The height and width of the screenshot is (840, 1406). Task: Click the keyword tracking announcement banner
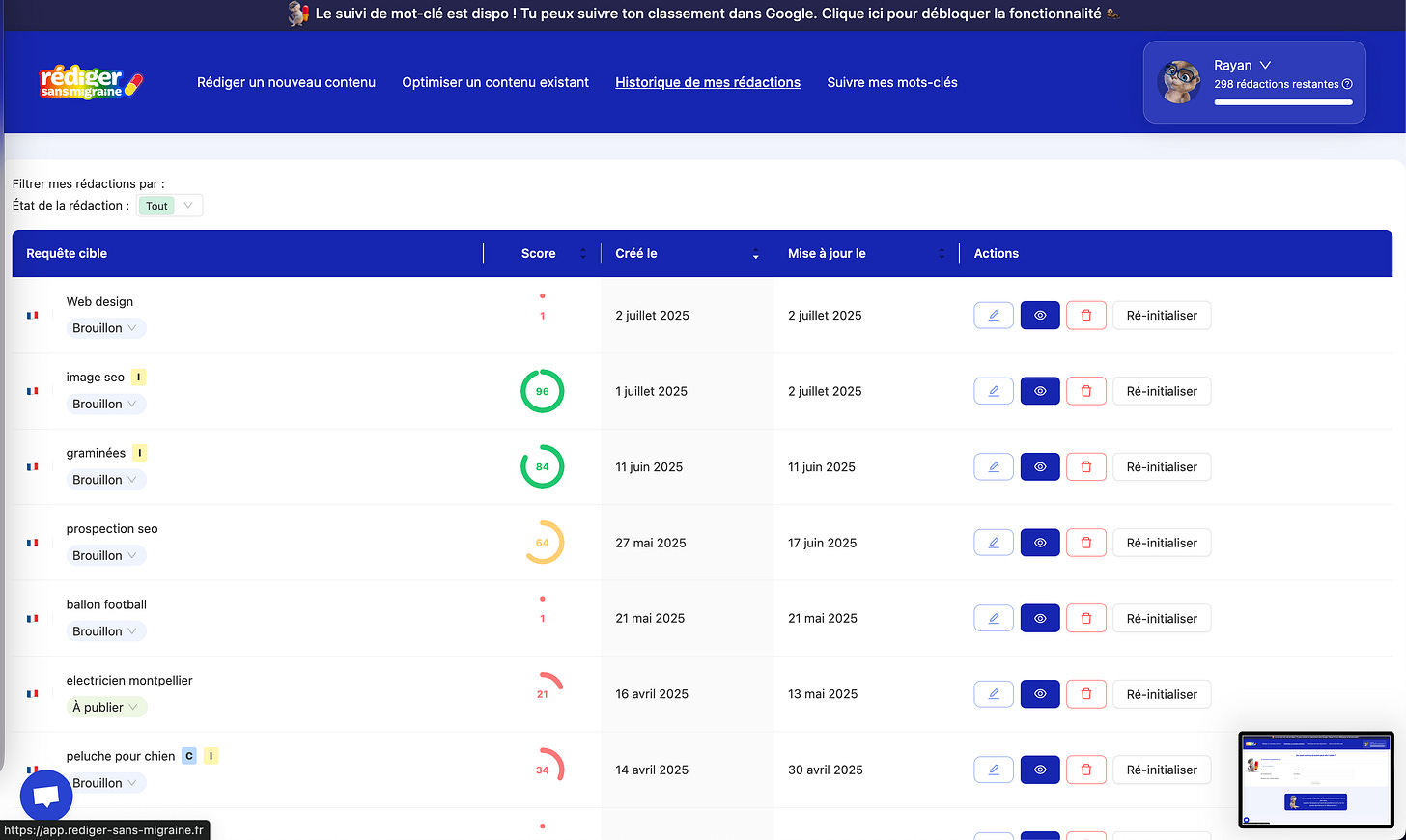point(703,14)
